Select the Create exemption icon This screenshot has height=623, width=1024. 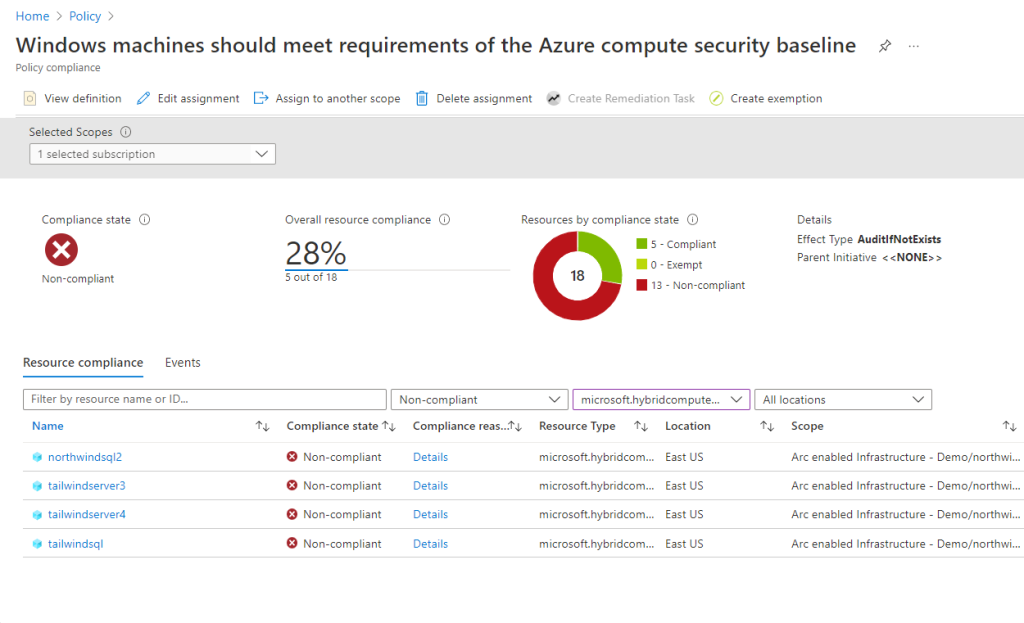pyautogui.click(x=714, y=98)
